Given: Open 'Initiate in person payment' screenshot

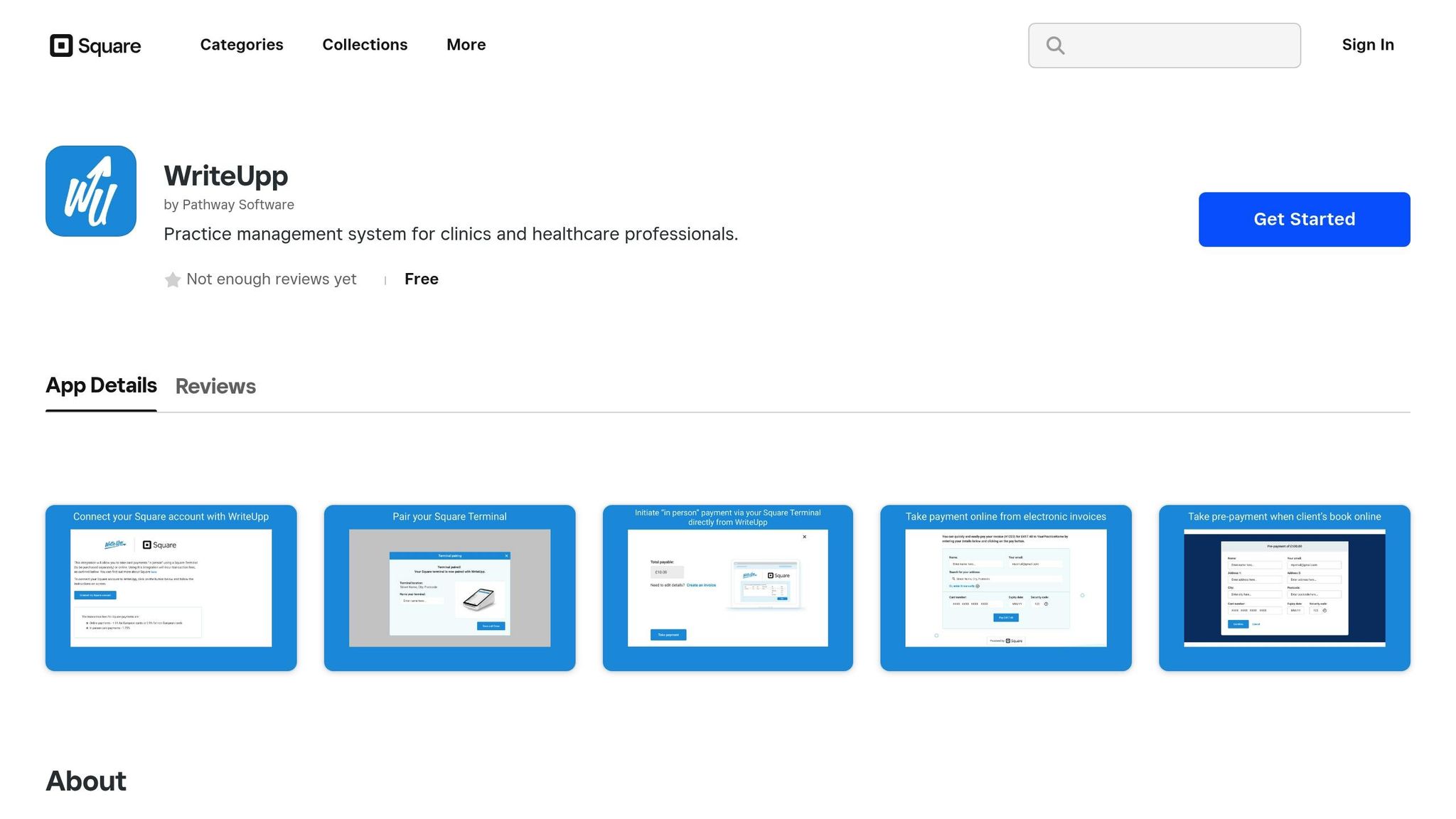Looking at the screenshot, I should [x=728, y=588].
